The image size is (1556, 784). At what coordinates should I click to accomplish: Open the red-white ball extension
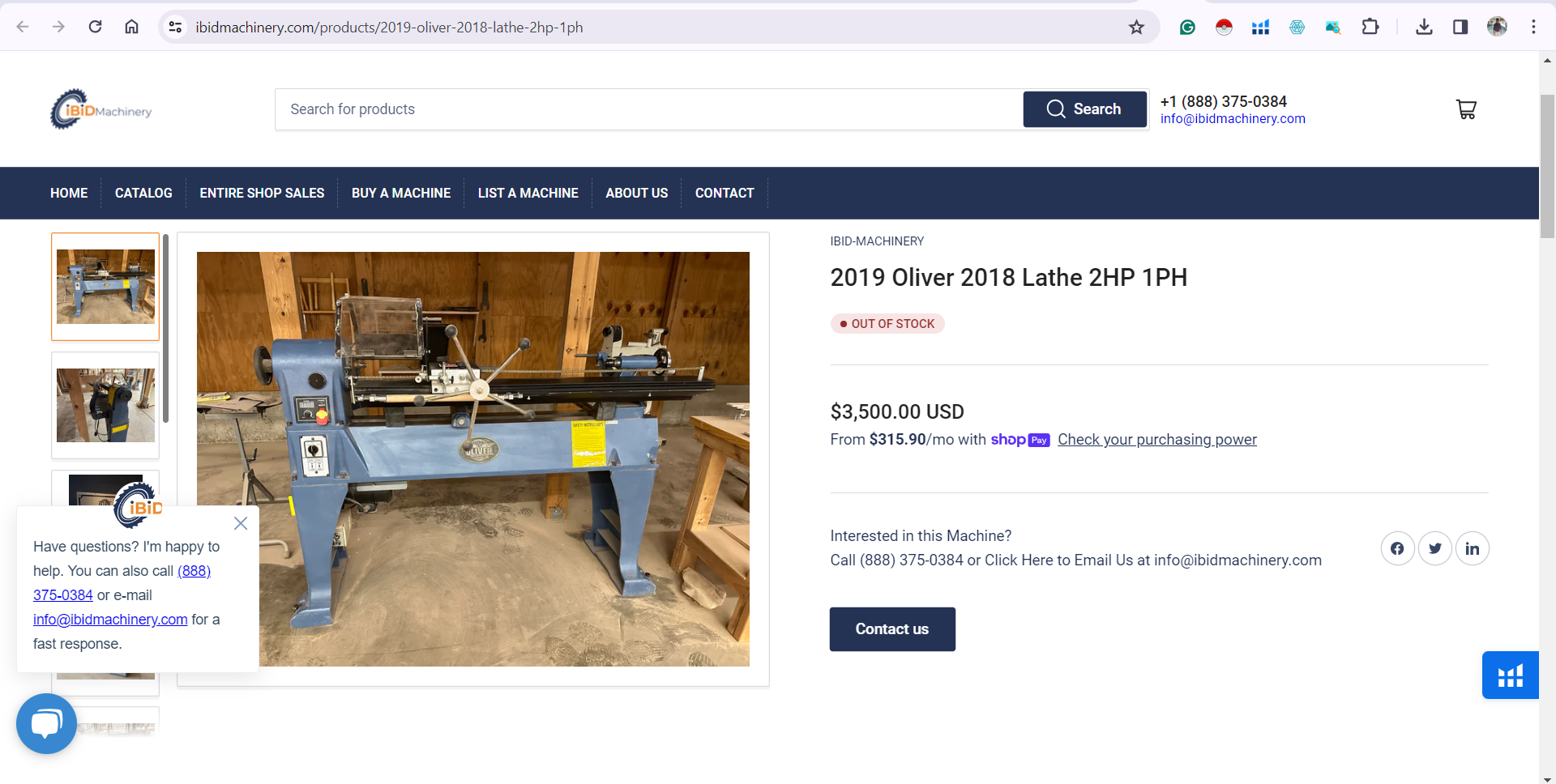click(x=1224, y=28)
